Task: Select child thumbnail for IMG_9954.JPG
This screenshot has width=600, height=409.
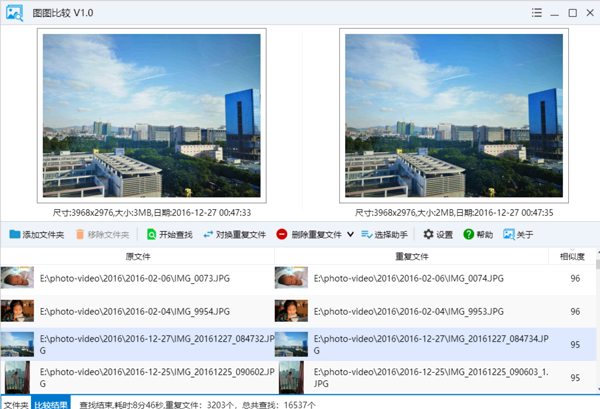Action: tap(17, 311)
